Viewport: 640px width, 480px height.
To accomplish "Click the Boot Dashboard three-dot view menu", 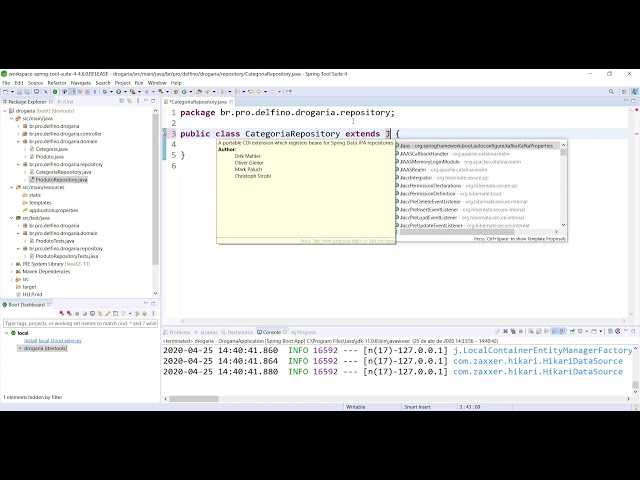I will pyautogui.click(x=153, y=313).
